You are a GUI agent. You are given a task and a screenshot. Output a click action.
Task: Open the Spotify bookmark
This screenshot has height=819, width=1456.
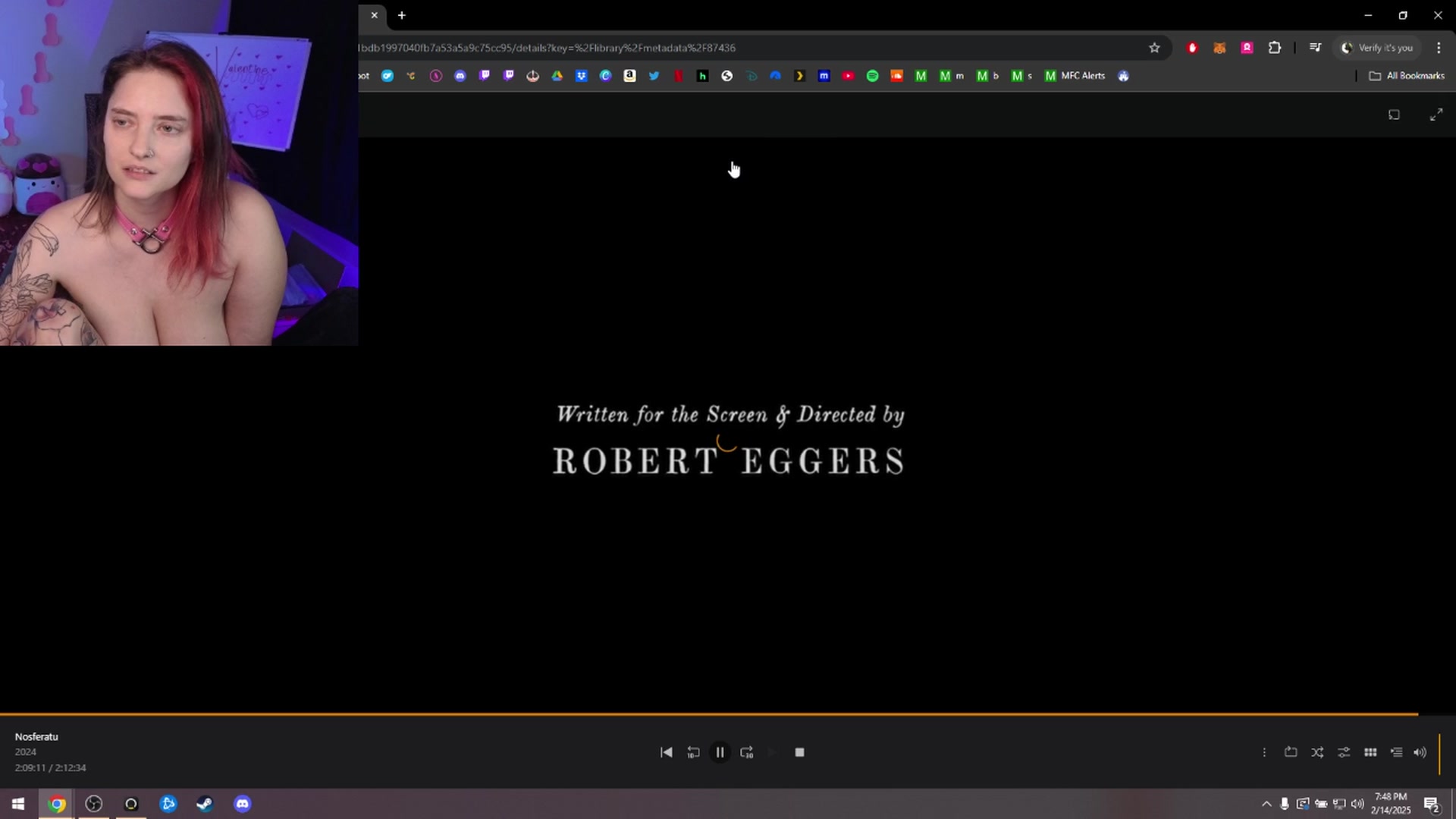[872, 76]
